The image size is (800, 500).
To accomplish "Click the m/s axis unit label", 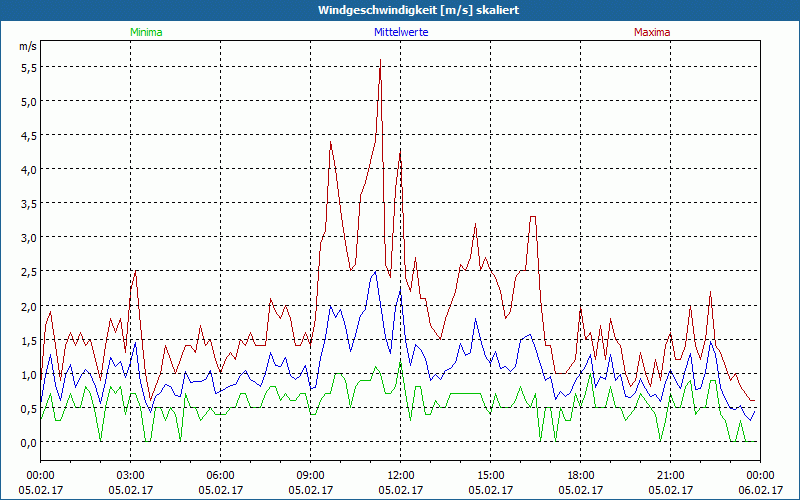I will tap(28, 46).
